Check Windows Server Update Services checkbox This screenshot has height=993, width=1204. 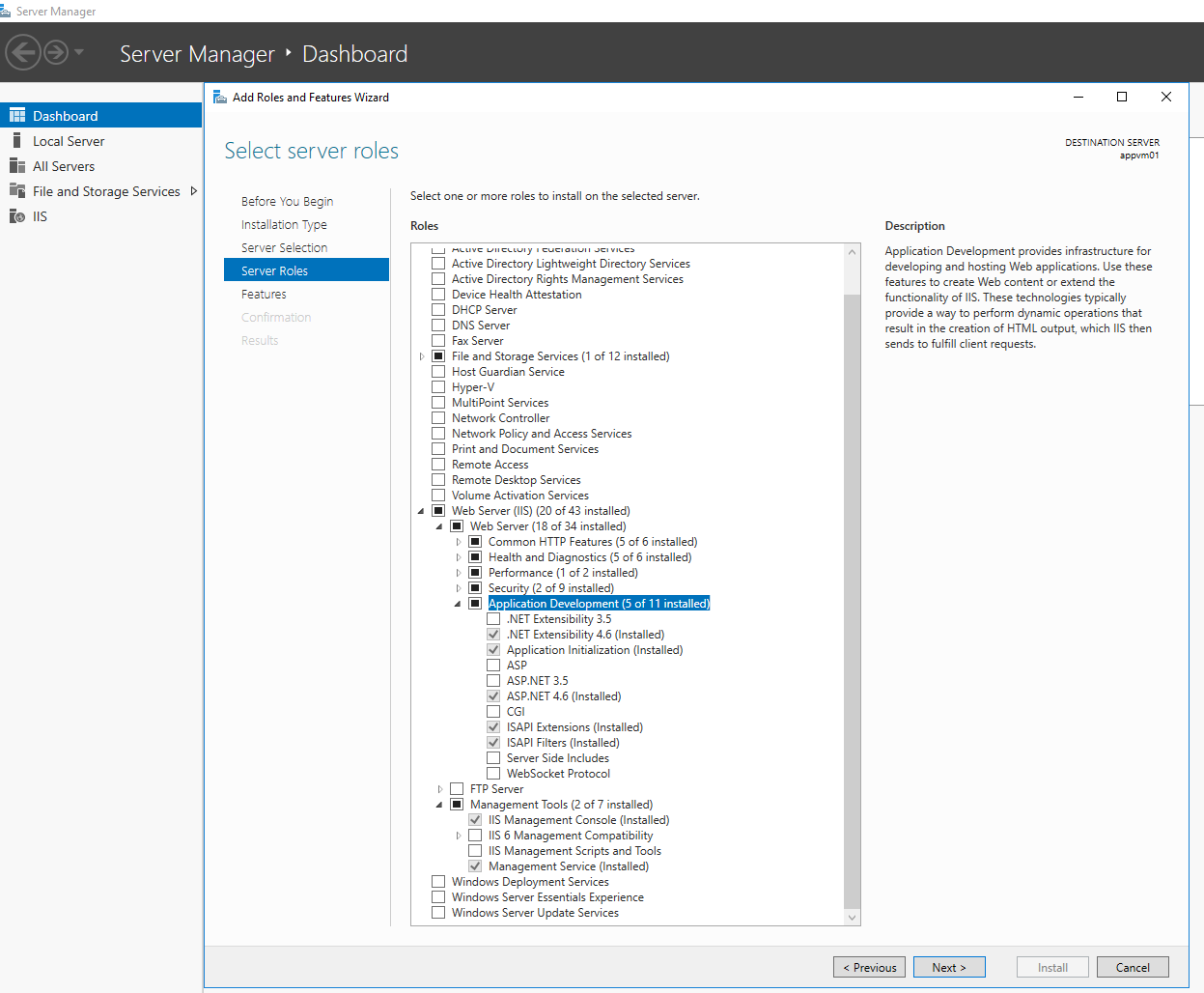[x=438, y=912]
